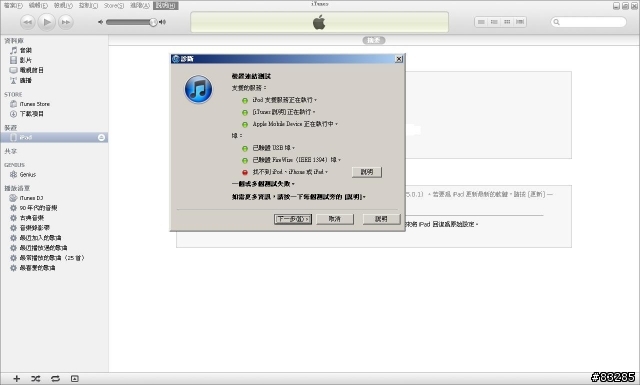Click 取消 to cancel diagnostics dialog
Screen dimensions: 640x385
point(335,219)
